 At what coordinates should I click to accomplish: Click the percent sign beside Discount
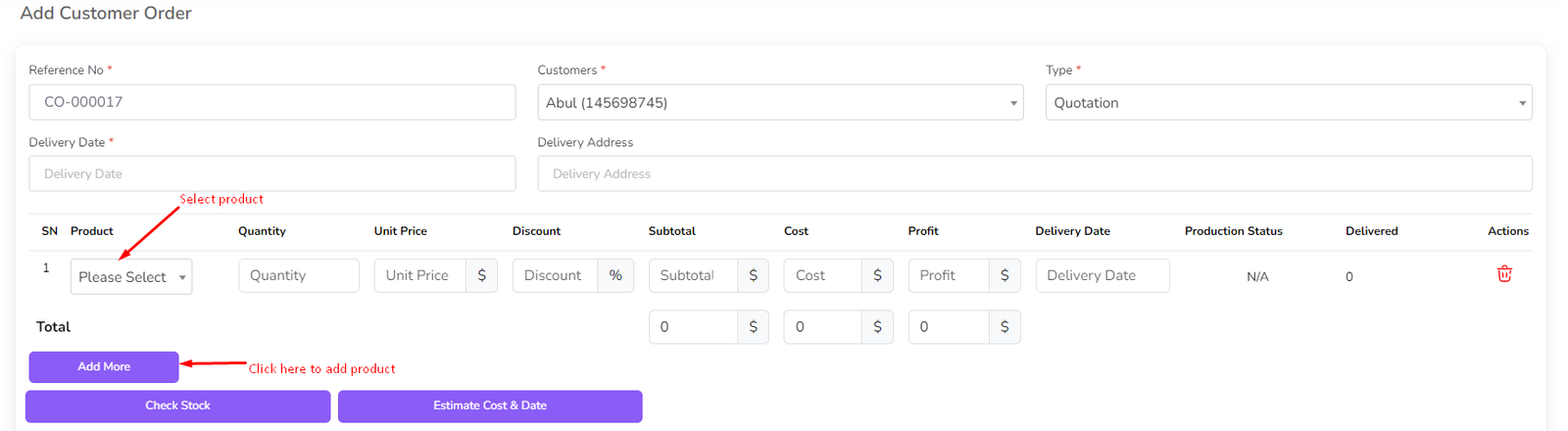(x=615, y=275)
